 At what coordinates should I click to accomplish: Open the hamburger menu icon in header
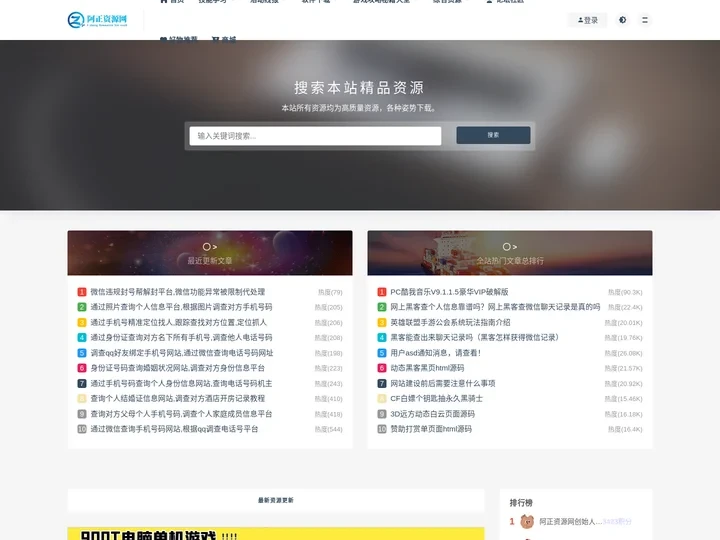pyautogui.click(x=645, y=20)
